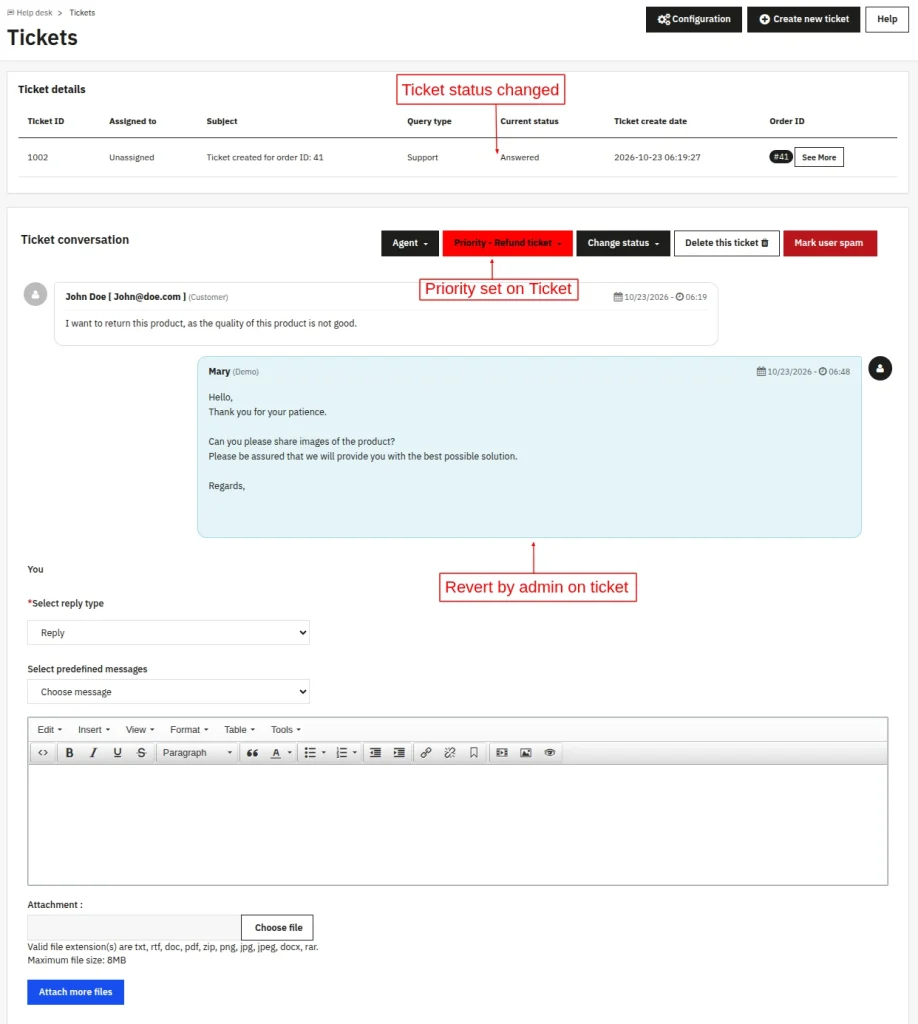Screen dimensions: 918x1024
Task: Insert blockquote in editor
Action: coord(252,752)
